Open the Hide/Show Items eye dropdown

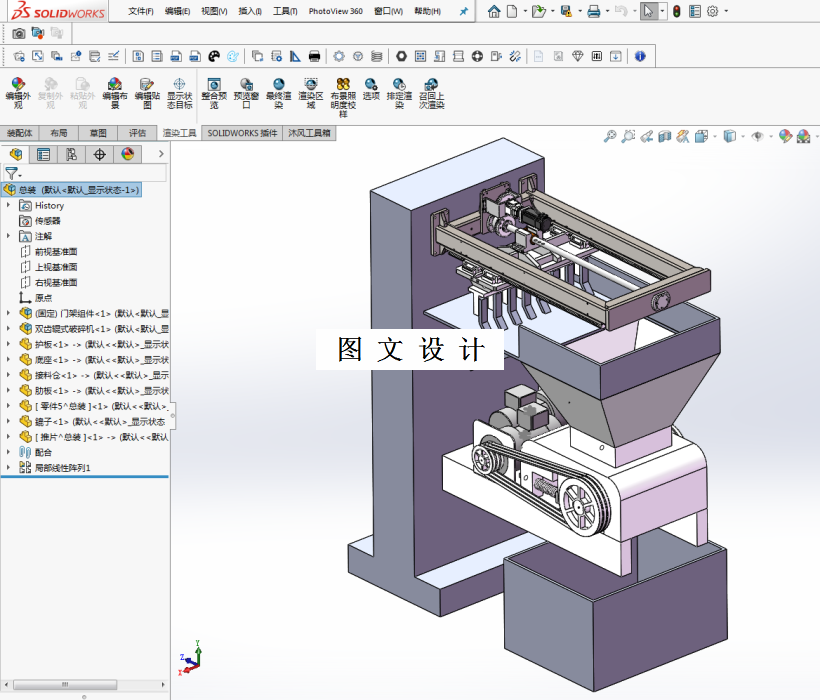pos(760,137)
